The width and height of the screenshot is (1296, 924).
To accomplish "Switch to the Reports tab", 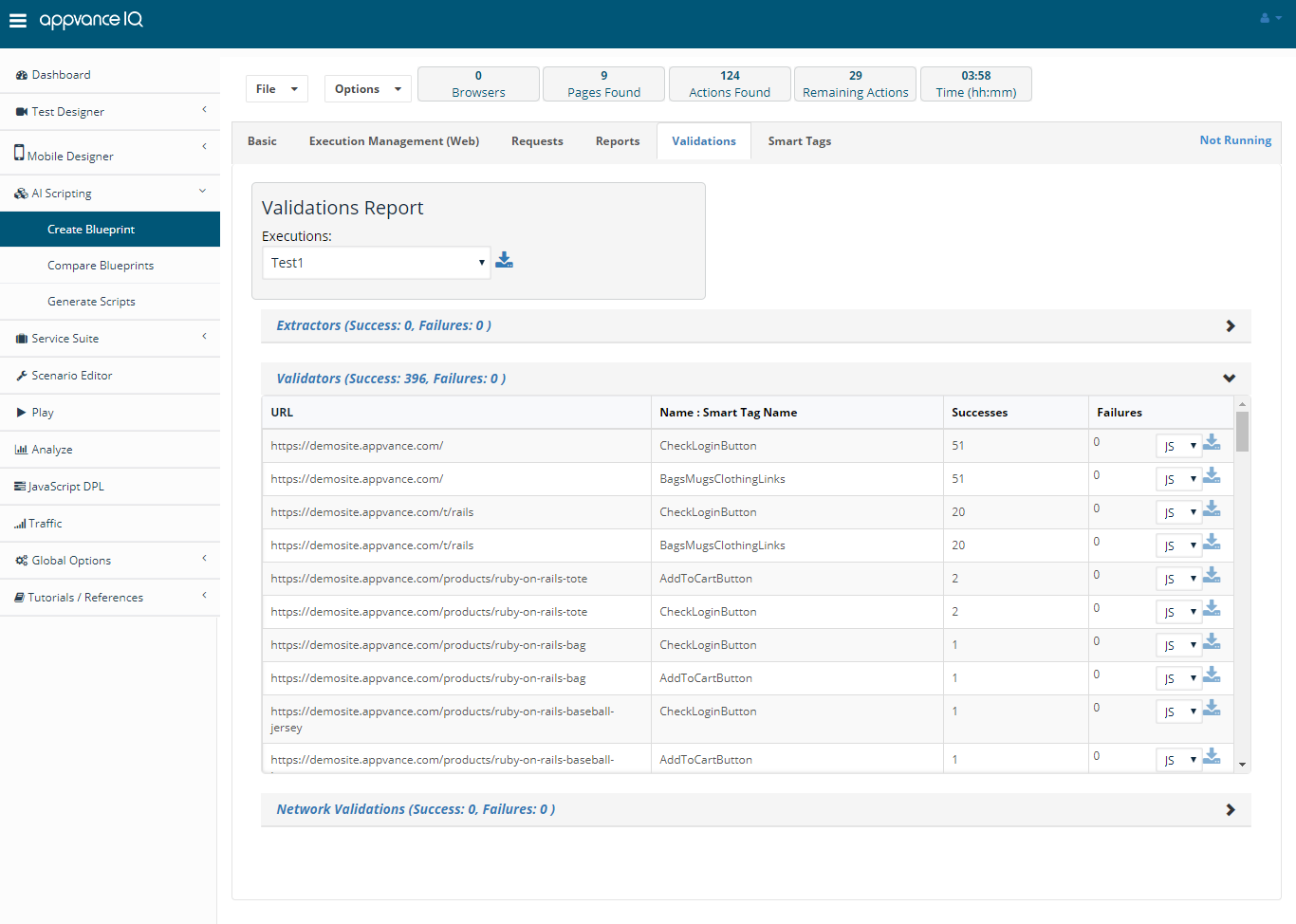I will [x=618, y=141].
